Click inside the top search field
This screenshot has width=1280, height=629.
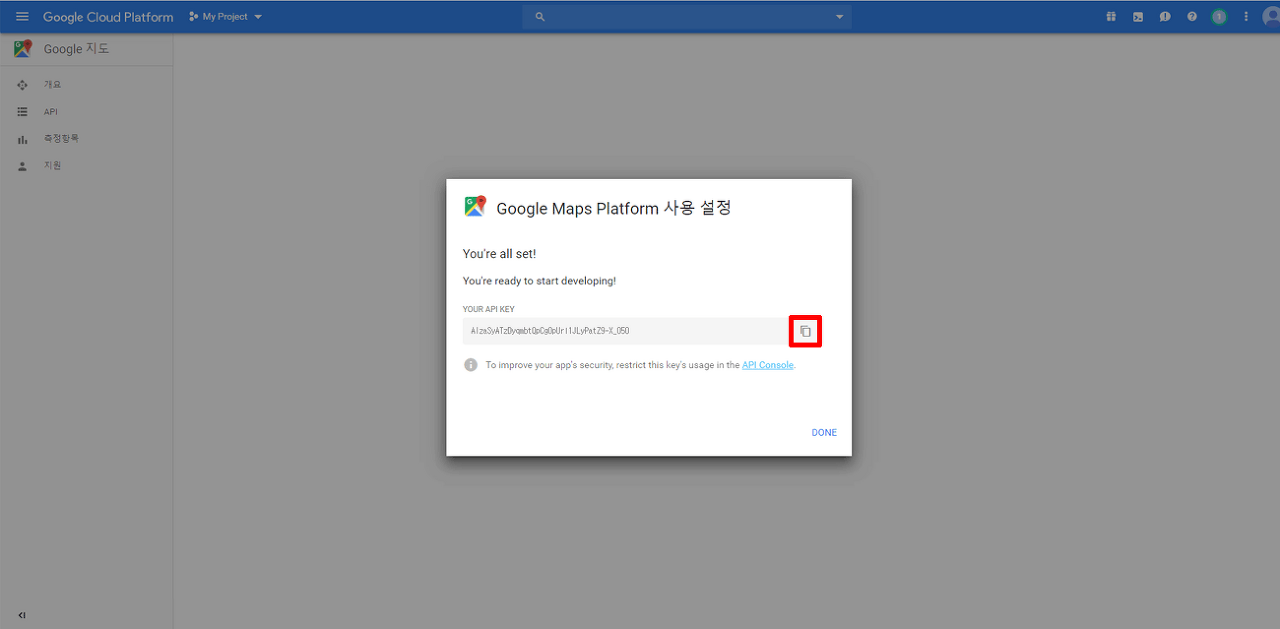click(687, 17)
